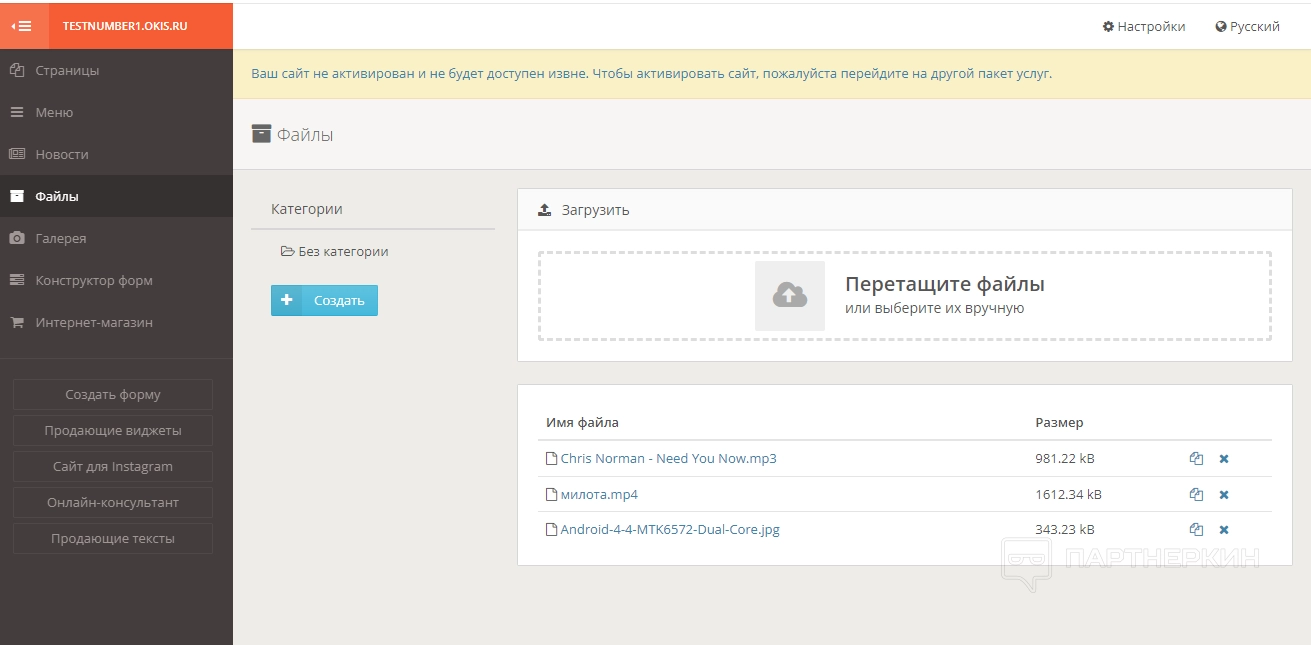Open the Меню section in sidebar
This screenshot has height=645, width=1311.
click(x=116, y=113)
